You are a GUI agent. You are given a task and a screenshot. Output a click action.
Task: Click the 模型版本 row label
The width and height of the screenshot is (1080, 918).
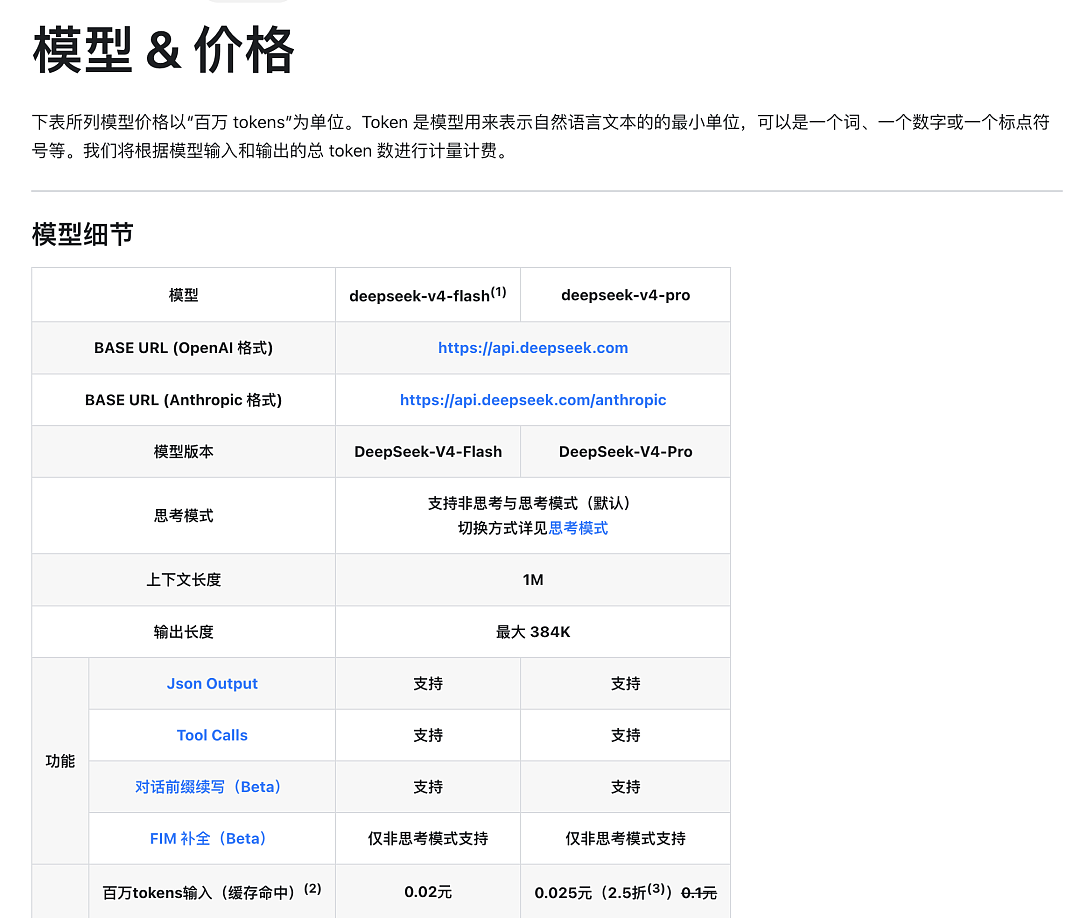tap(183, 452)
